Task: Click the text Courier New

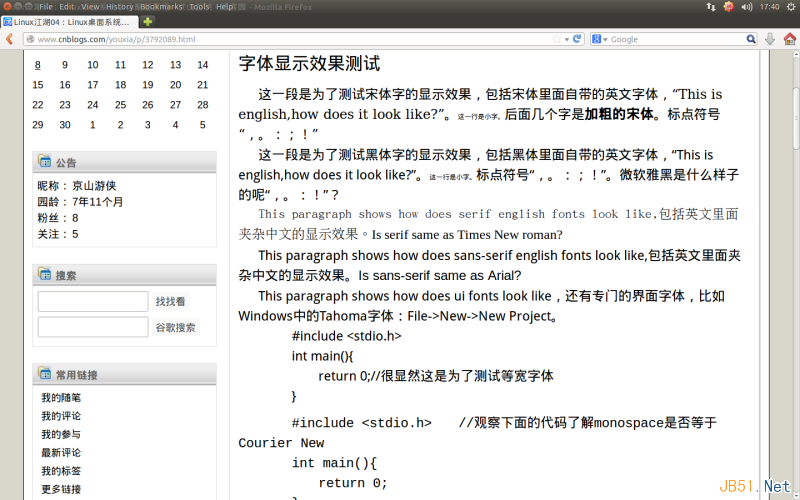Action: (x=281, y=443)
